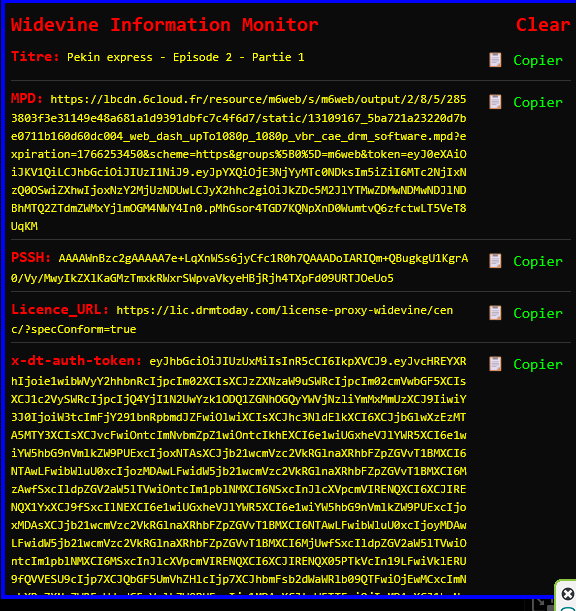Click the MPD URL beginning https://lbcdn.6cloud.fr

238,162
